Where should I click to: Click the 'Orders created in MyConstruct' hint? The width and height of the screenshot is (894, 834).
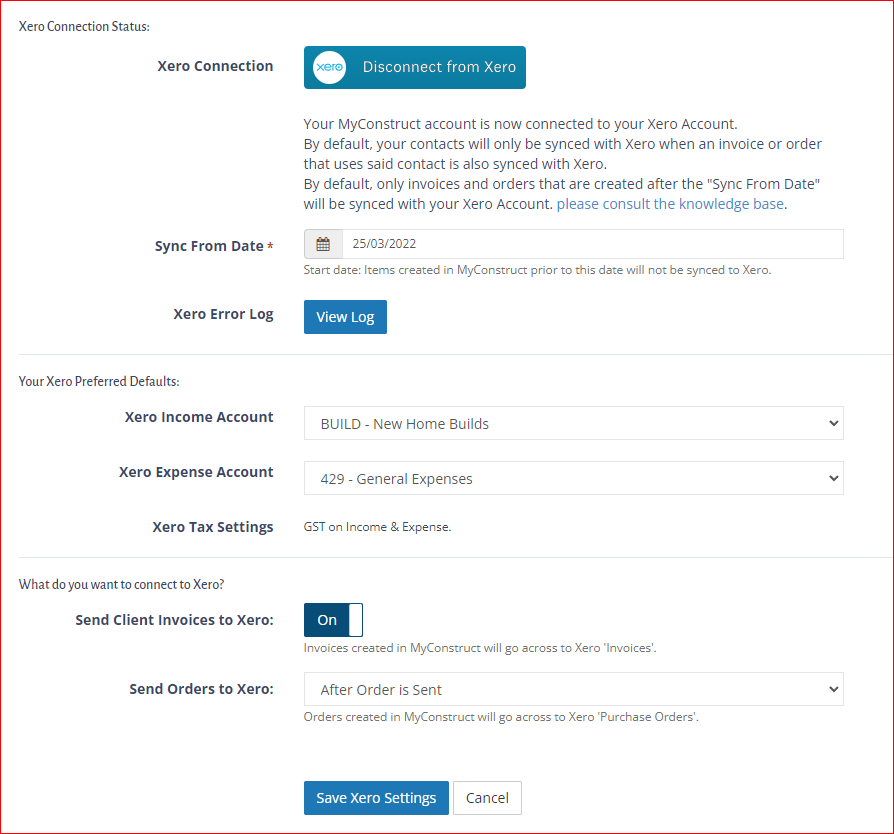click(x=501, y=717)
